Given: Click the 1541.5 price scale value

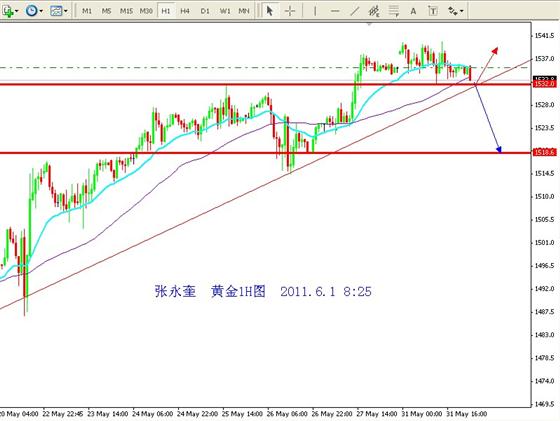Looking at the screenshot, I should point(544,35).
